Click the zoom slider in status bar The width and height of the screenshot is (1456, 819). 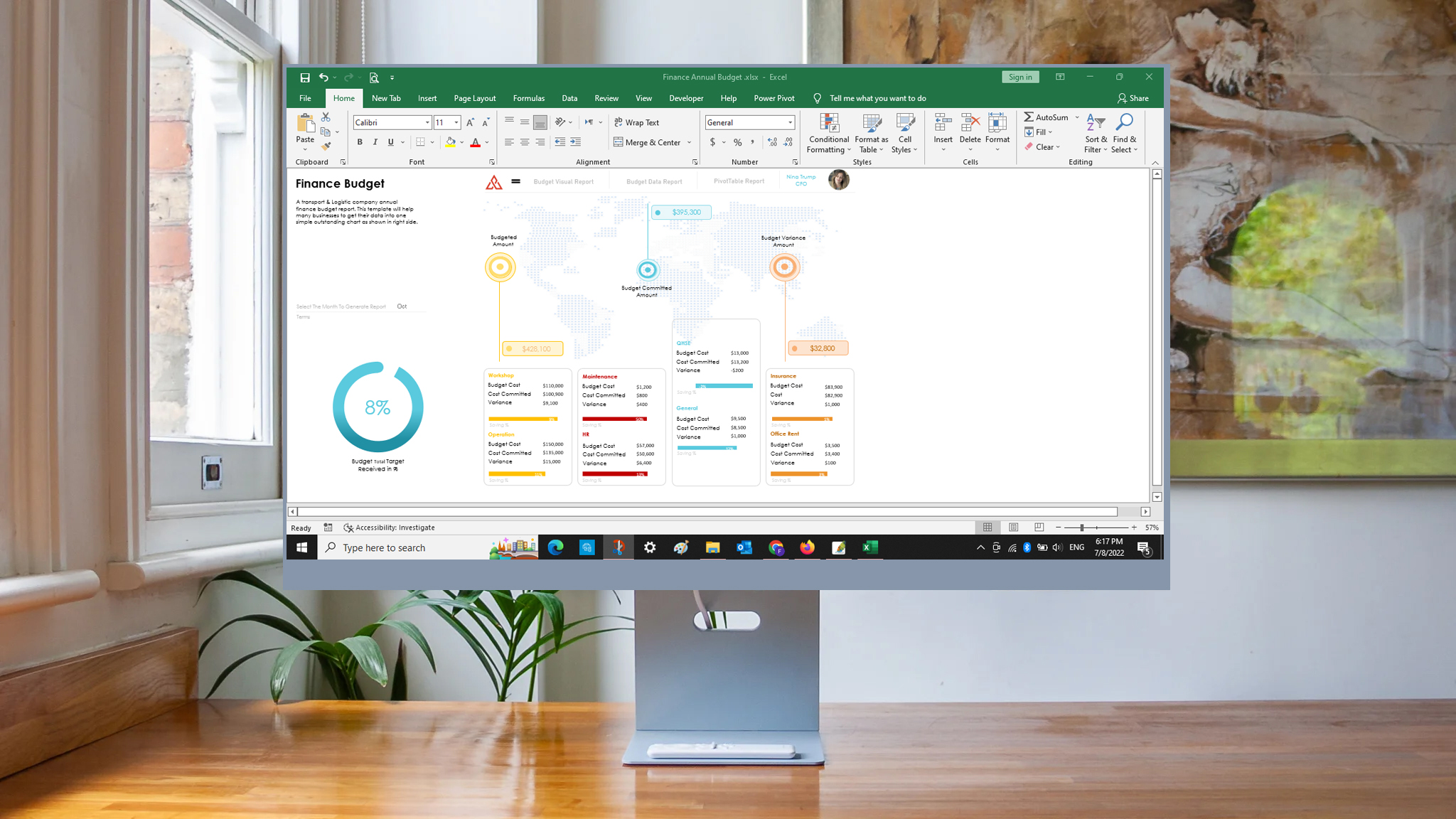pyautogui.click(x=1096, y=528)
